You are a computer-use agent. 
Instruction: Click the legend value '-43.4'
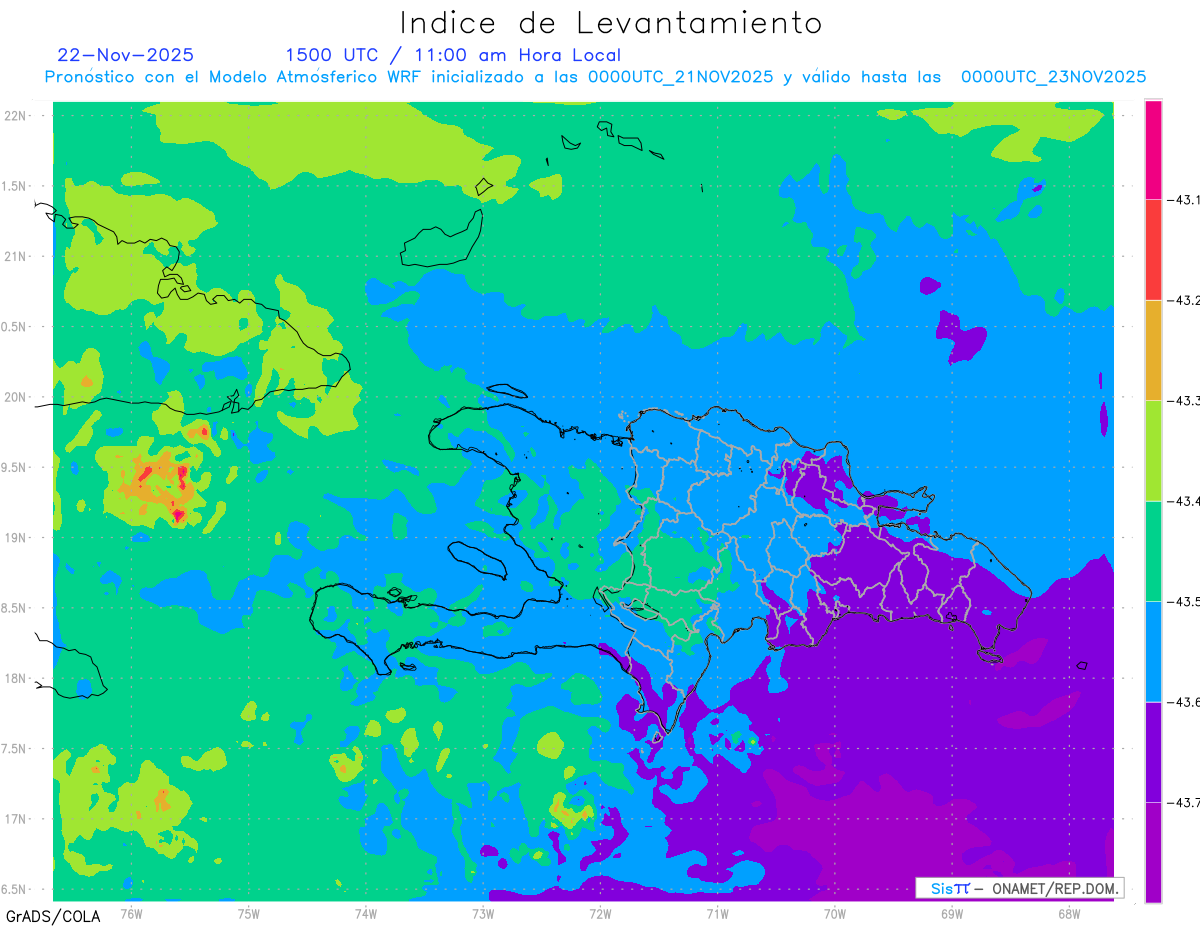[x=1183, y=501]
